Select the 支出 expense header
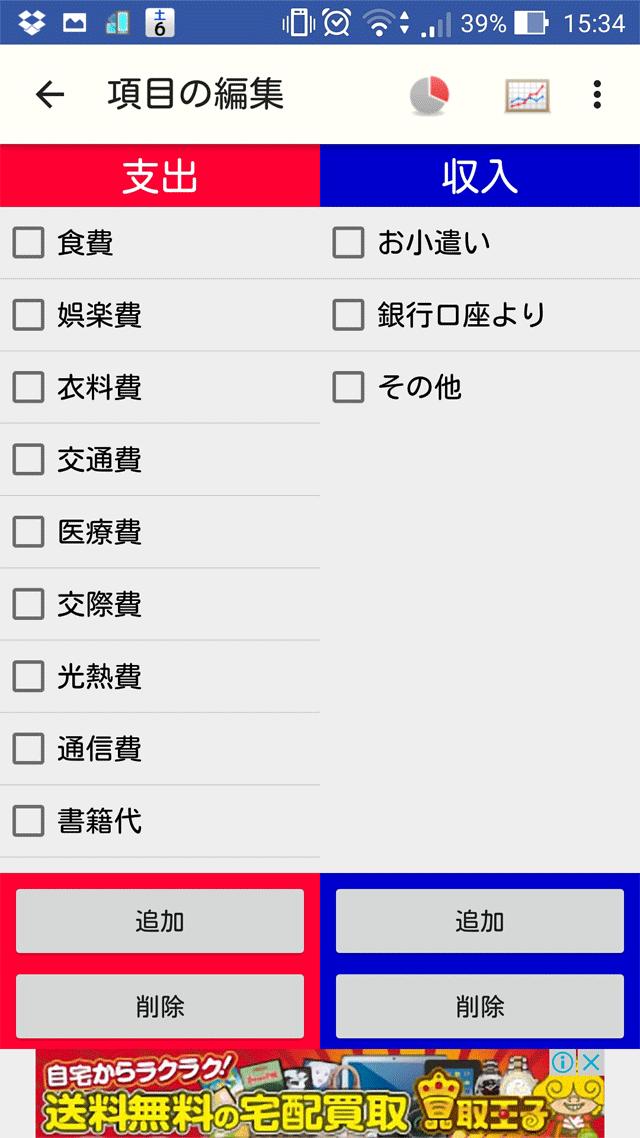The height and width of the screenshot is (1138, 640). [x=160, y=176]
